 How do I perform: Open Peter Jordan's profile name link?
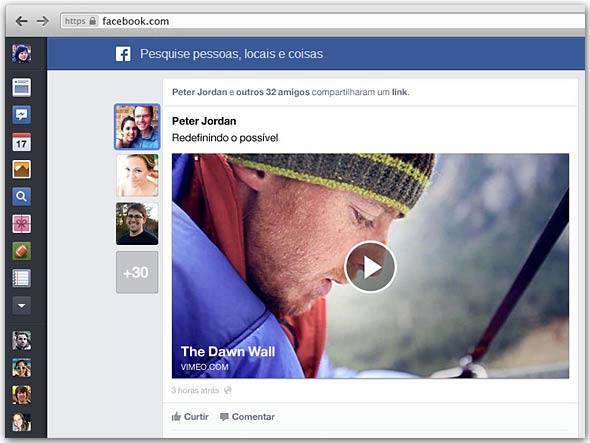204,121
